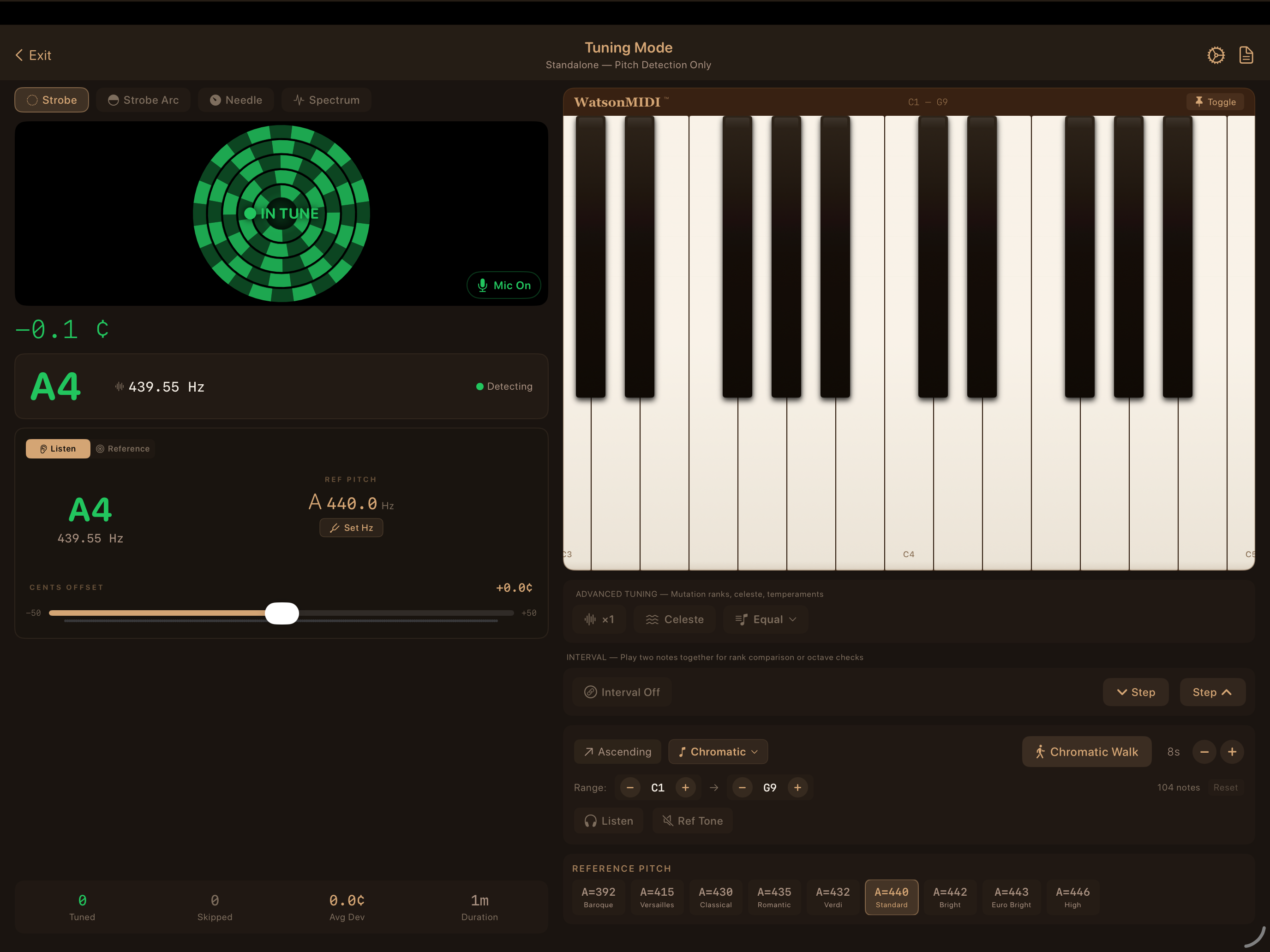
Task: Toggle Interval Off to enable intervals
Action: [x=622, y=692]
